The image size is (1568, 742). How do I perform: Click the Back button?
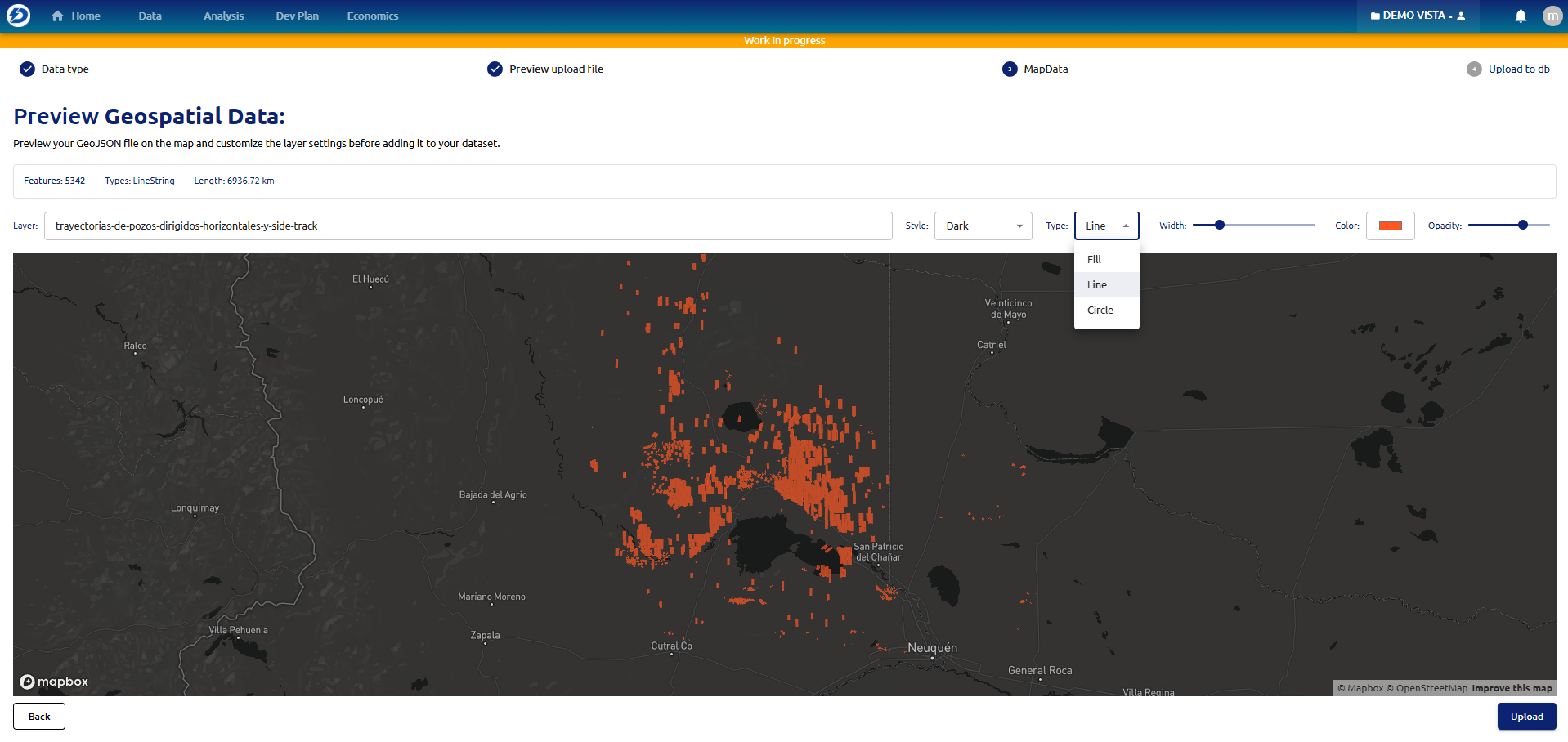click(x=39, y=717)
